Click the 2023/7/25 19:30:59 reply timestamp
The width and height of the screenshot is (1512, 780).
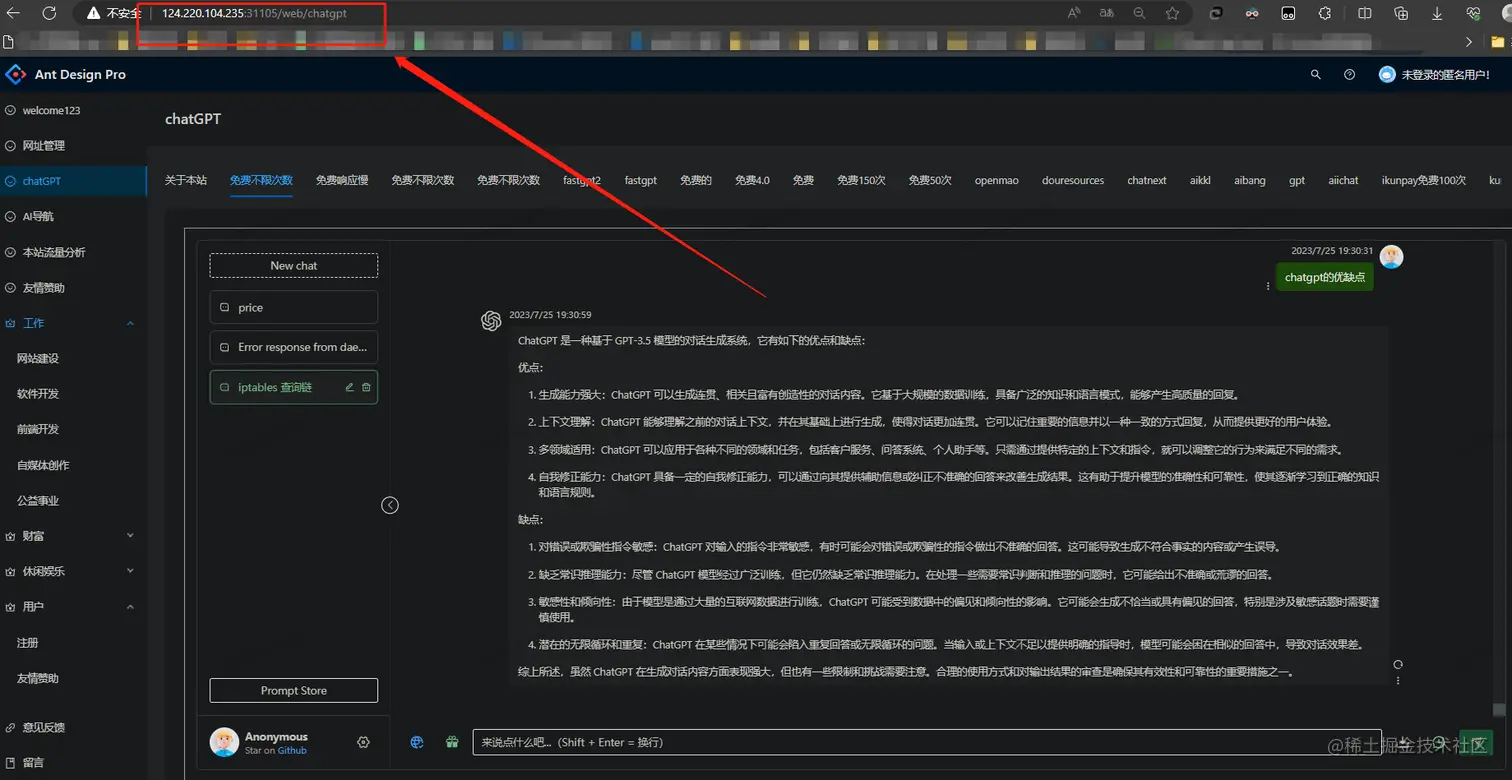click(x=550, y=315)
